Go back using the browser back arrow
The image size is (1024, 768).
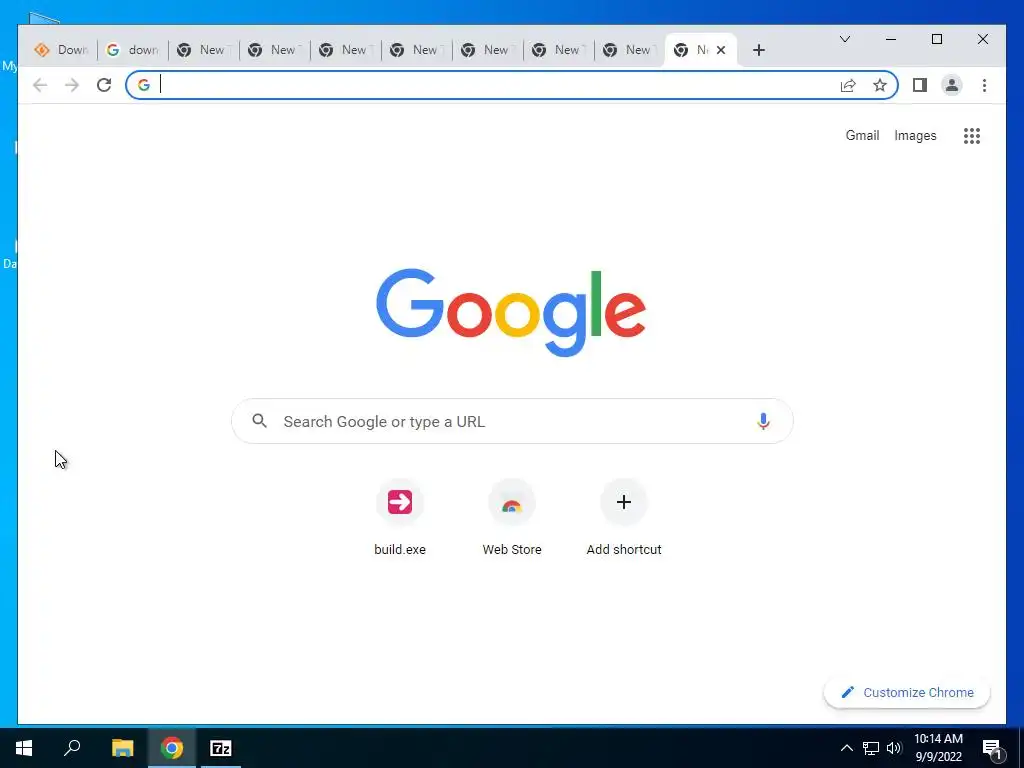pyautogui.click(x=40, y=85)
